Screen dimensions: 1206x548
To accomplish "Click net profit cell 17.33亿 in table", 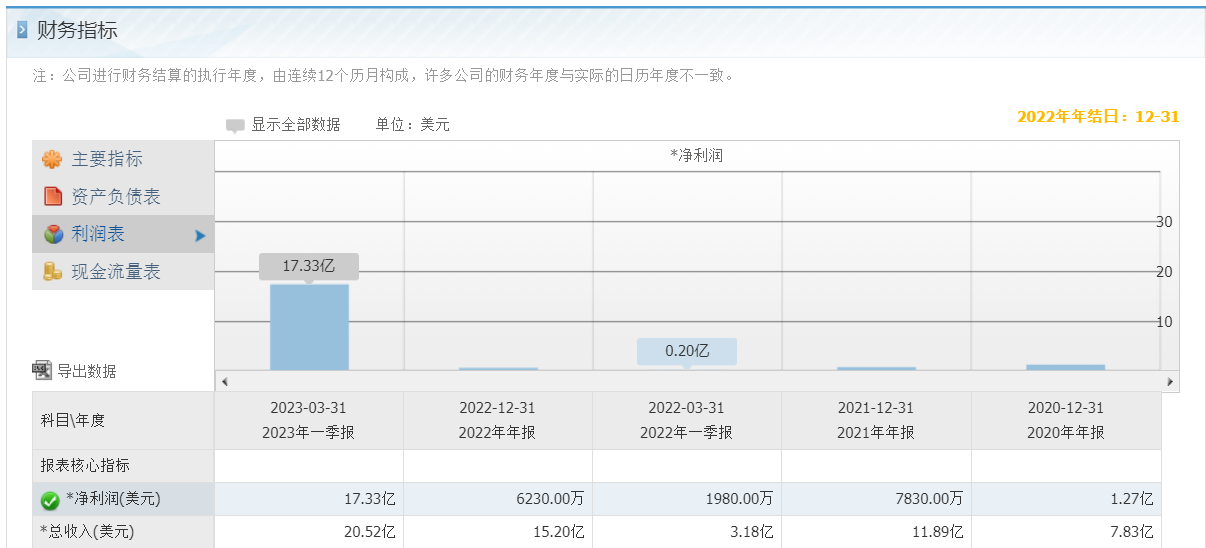I will tap(309, 500).
